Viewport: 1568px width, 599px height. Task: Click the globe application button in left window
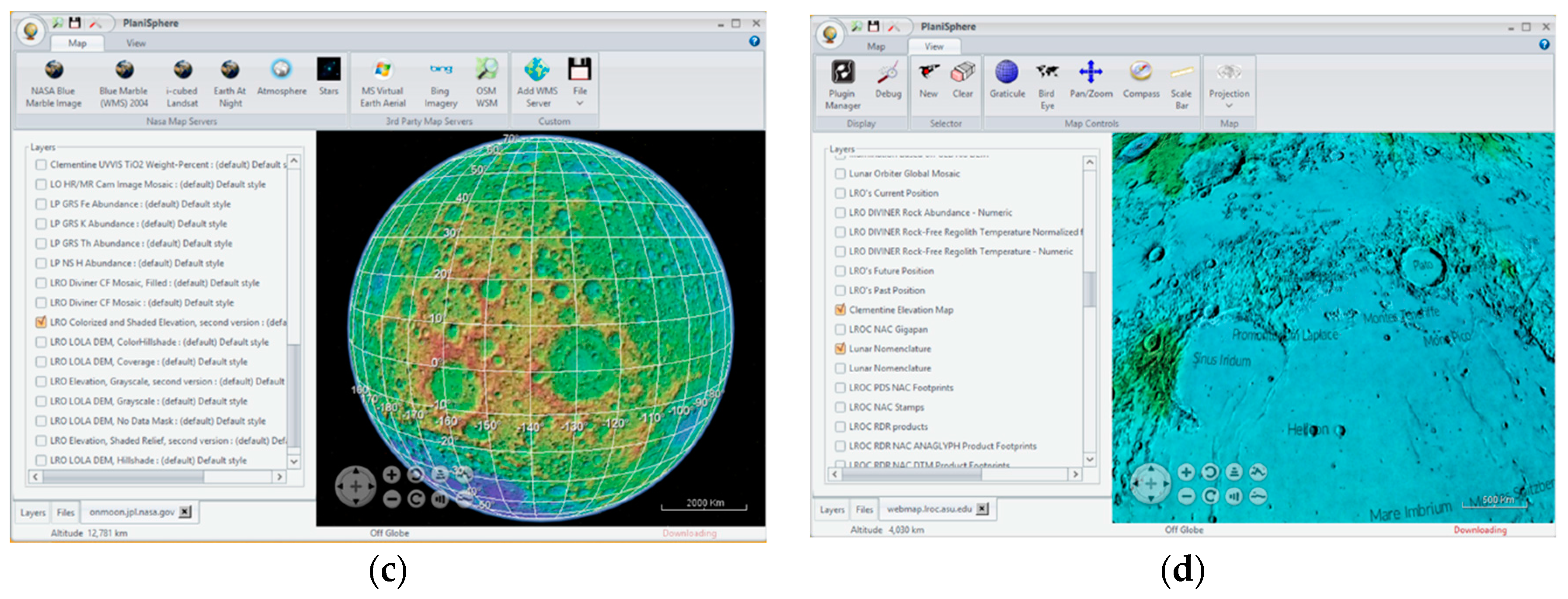(31, 31)
